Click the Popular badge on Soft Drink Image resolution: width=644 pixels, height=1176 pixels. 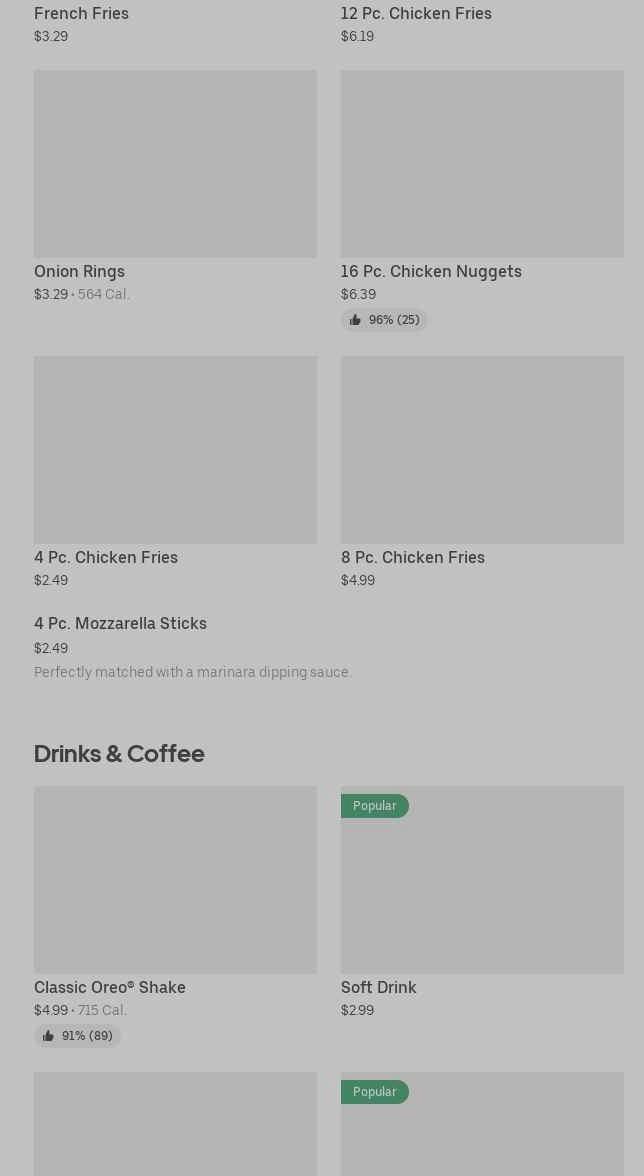[x=374, y=806]
